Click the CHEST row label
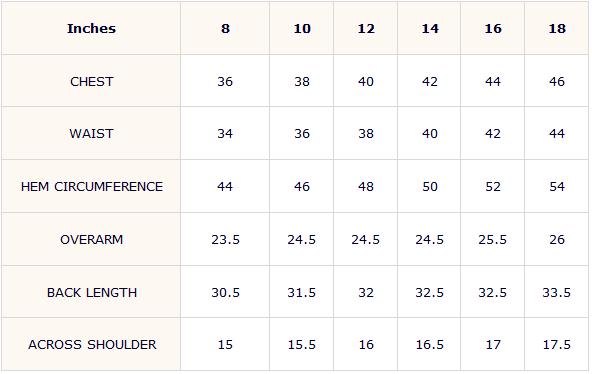The height and width of the screenshot is (374, 592). 91,82
